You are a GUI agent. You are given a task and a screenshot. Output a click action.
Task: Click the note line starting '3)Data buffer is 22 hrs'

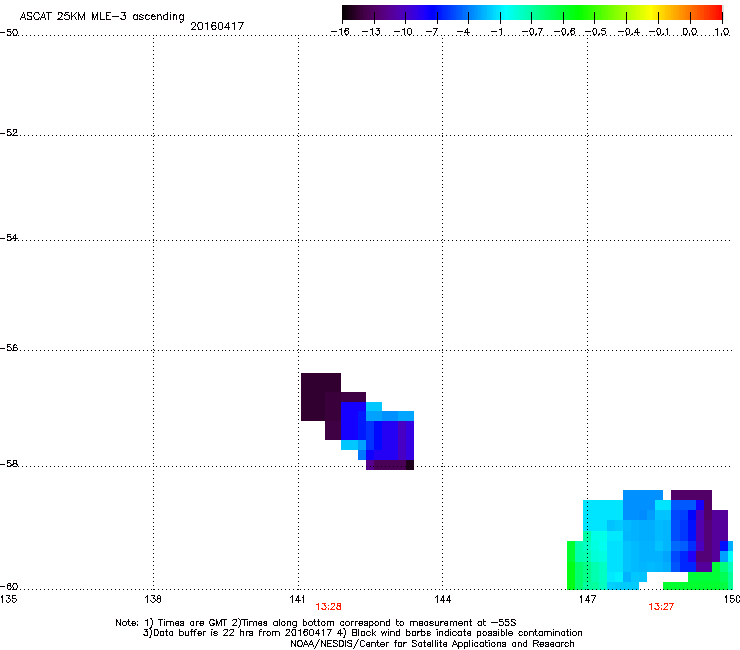pyautogui.click(x=362, y=633)
